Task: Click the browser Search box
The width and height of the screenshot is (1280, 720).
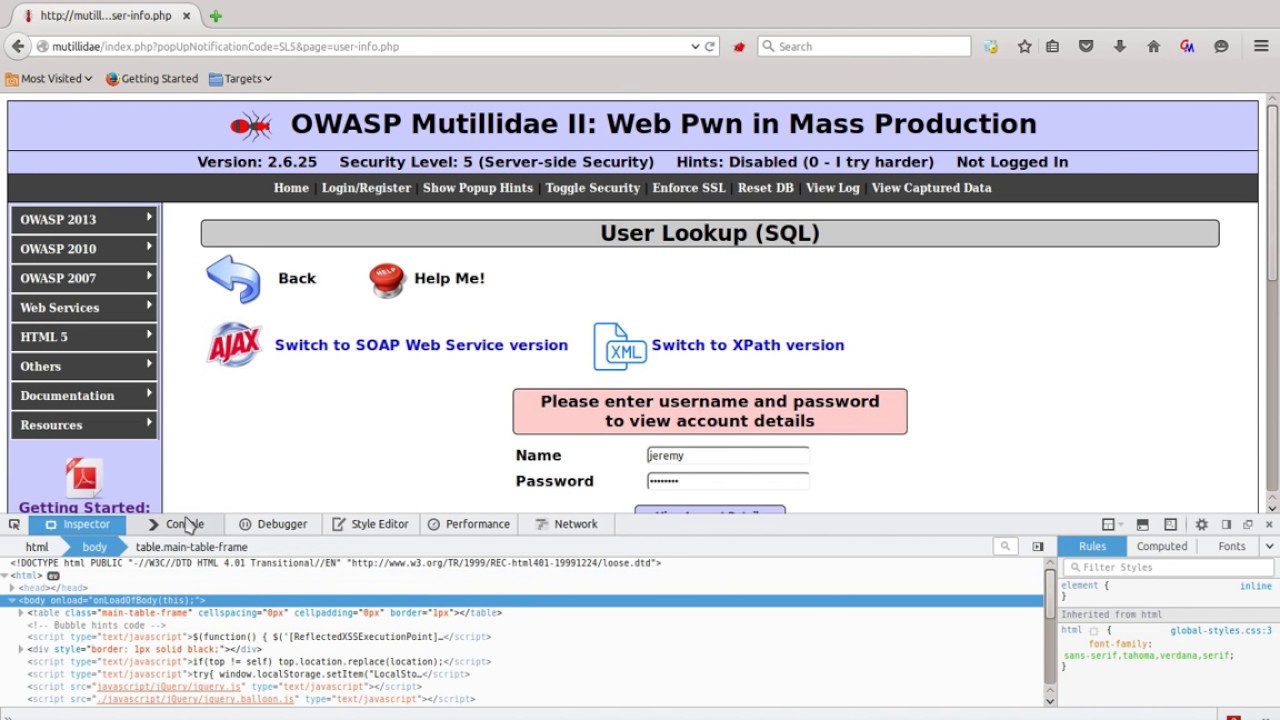Action: point(864,46)
